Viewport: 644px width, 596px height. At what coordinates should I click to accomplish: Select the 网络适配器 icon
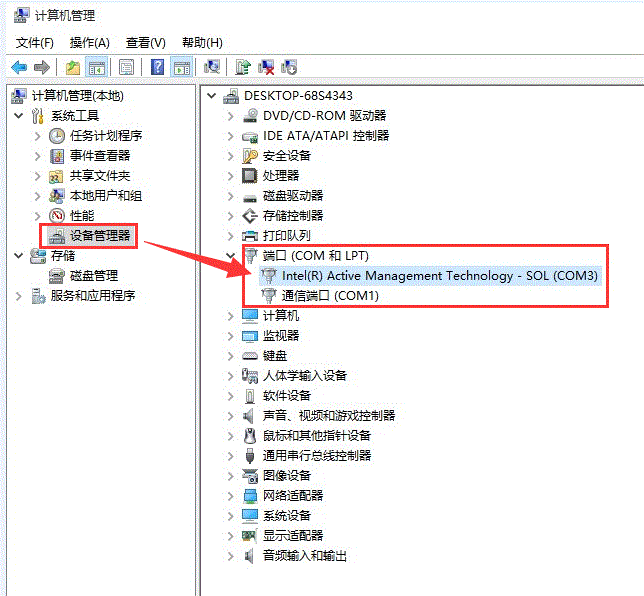250,496
